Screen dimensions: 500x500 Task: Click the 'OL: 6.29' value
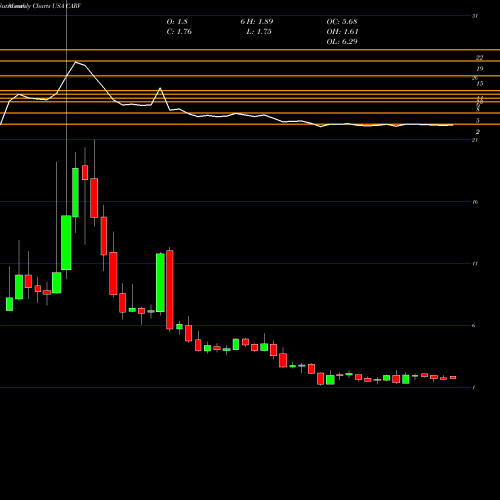click(x=342, y=42)
